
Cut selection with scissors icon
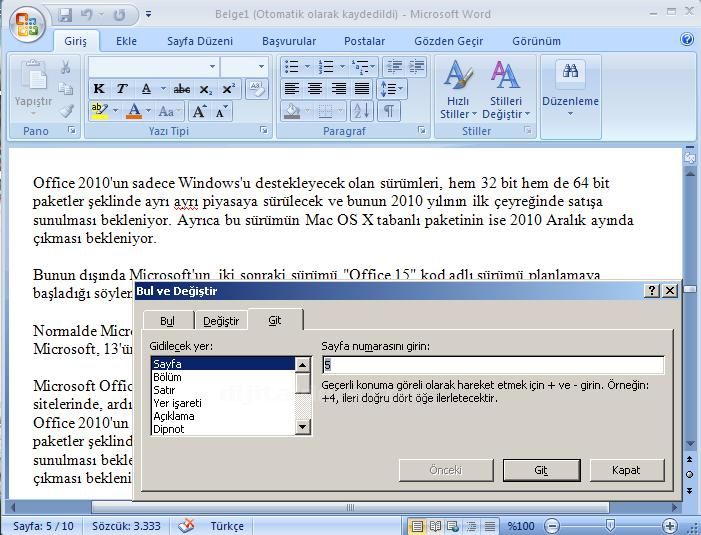(65, 67)
